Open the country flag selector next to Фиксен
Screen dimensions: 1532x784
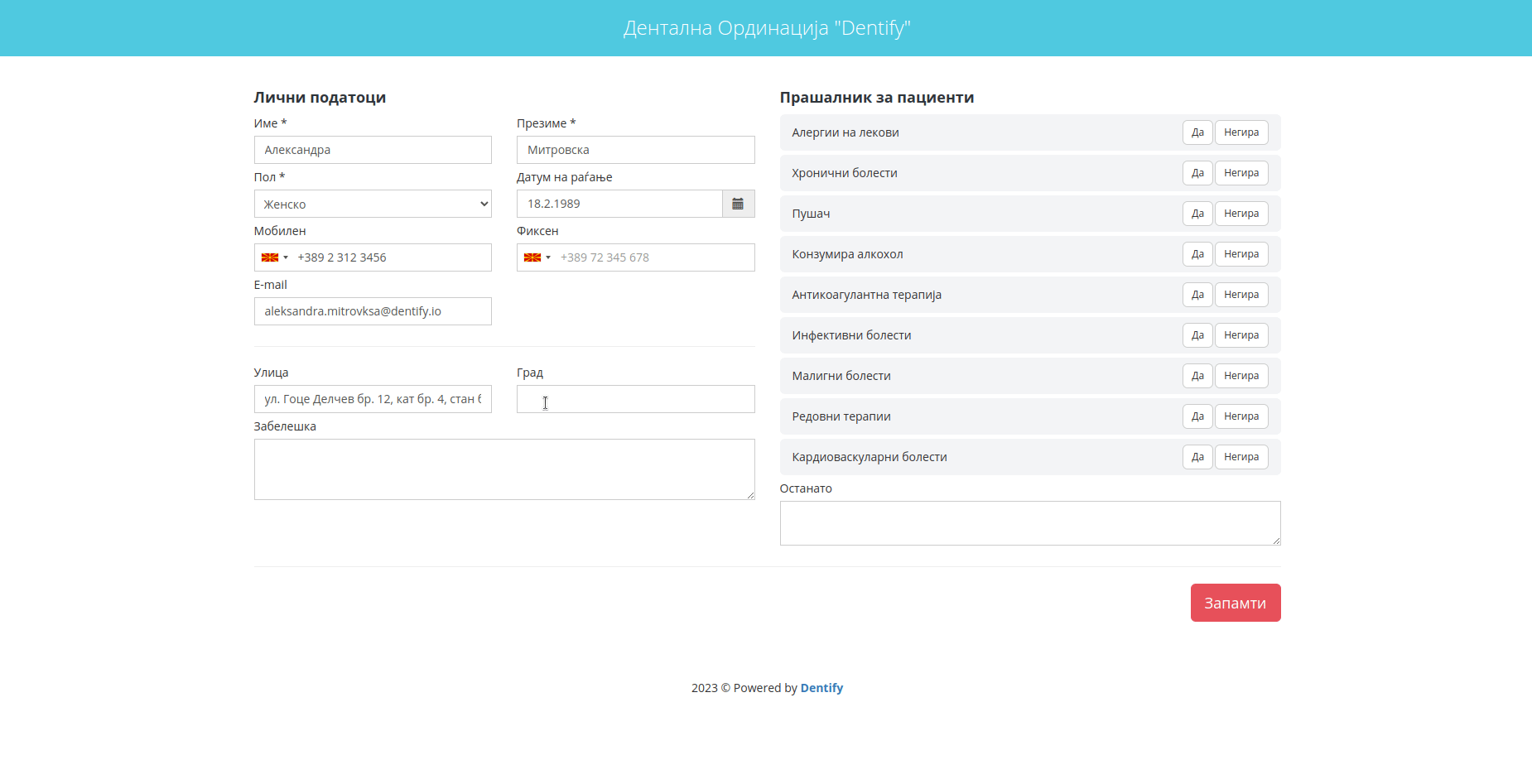coord(537,257)
